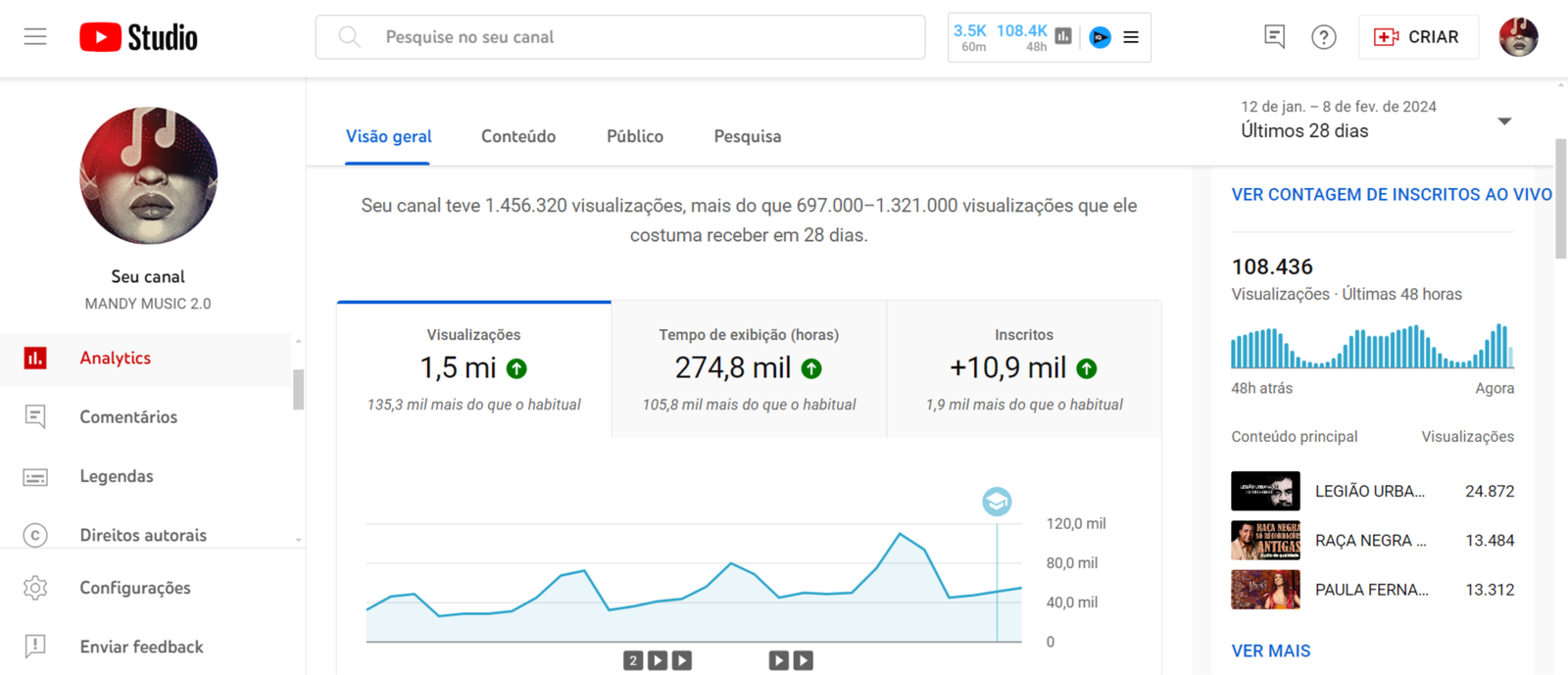Switch to the Pesquisa tab
1568x675 pixels.
click(x=748, y=136)
